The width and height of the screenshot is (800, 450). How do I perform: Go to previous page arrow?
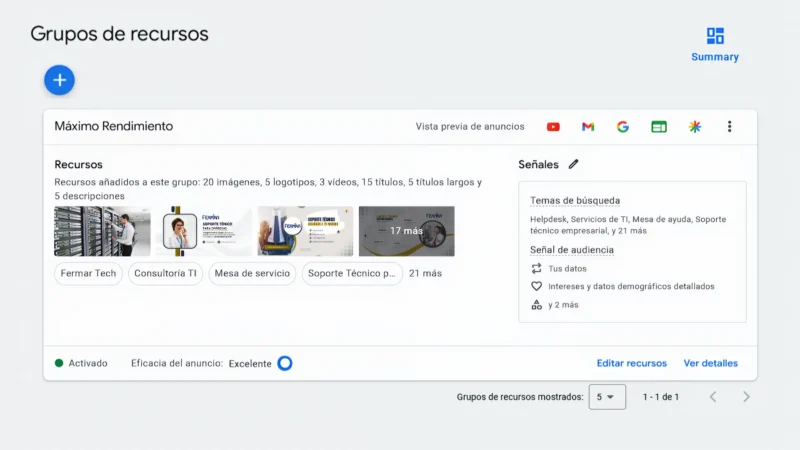(x=713, y=397)
